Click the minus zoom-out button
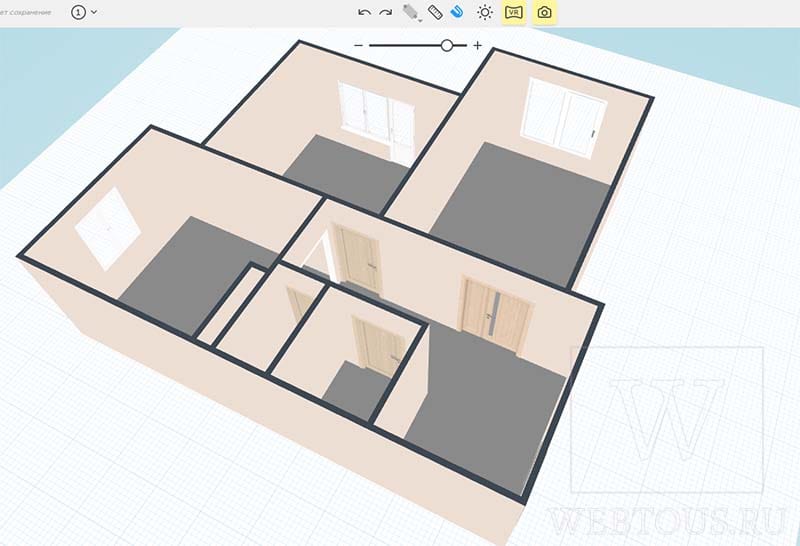 pos(359,45)
